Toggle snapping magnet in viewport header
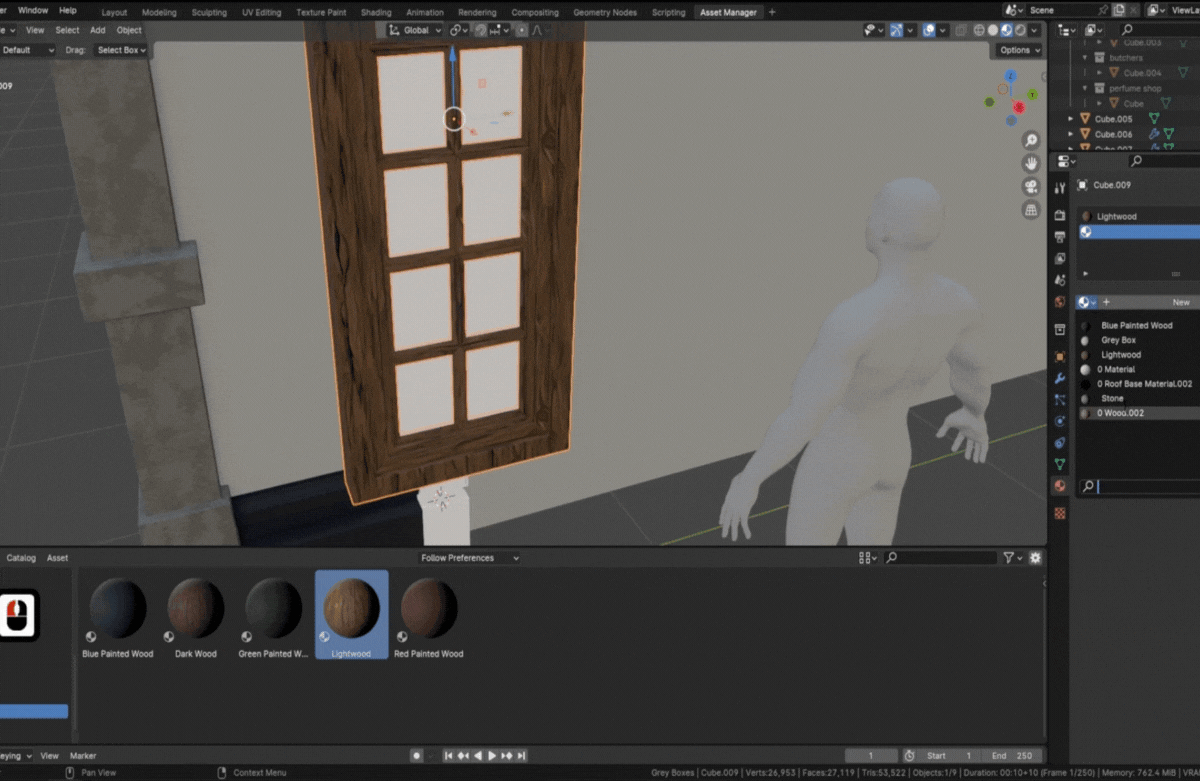Image resolution: width=1200 pixels, height=781 pixels. point(481,30)
